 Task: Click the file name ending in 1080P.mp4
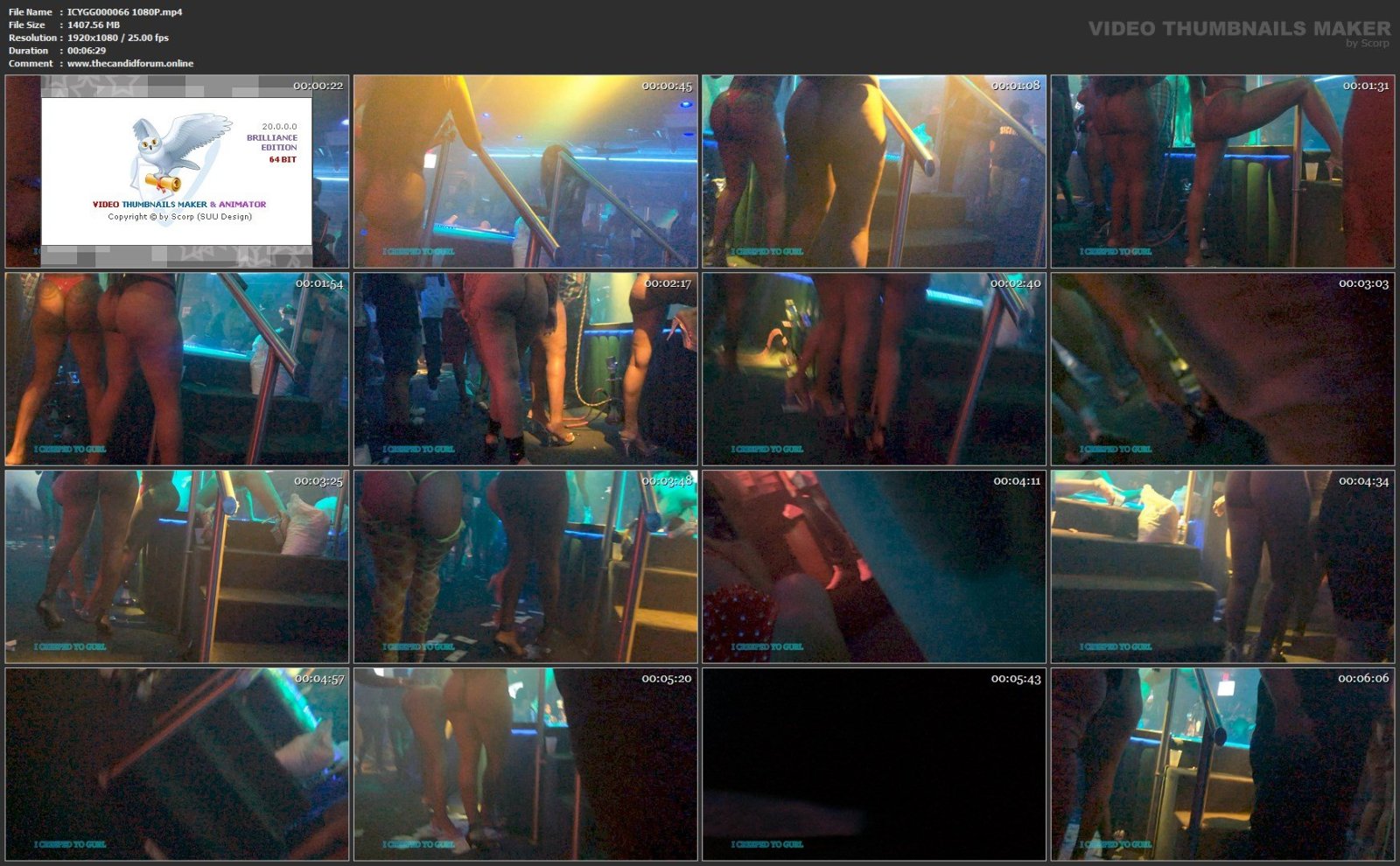124,12
